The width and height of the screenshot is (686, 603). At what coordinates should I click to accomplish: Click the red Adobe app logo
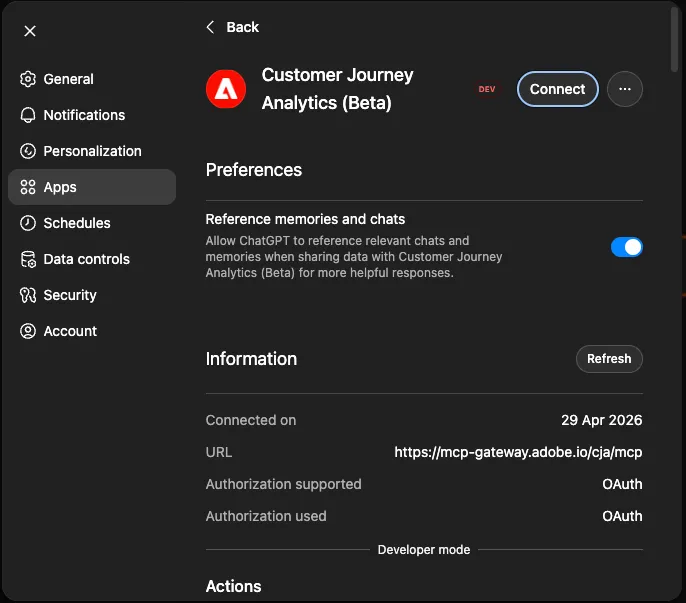tap(226, 89)
